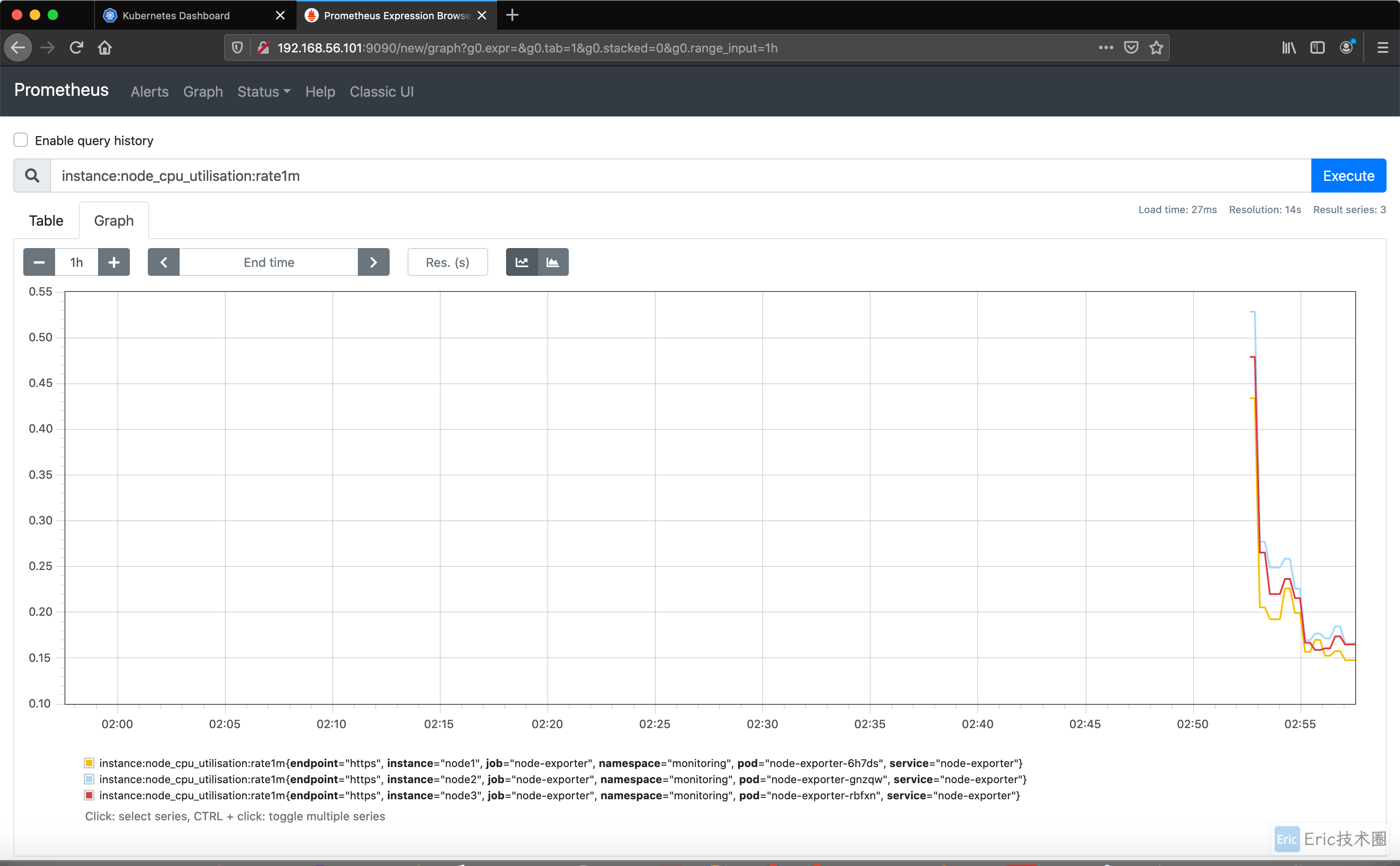This screenshot has height=866, width=1400.
Task: Click the End time input
Action: pos(269,262)
